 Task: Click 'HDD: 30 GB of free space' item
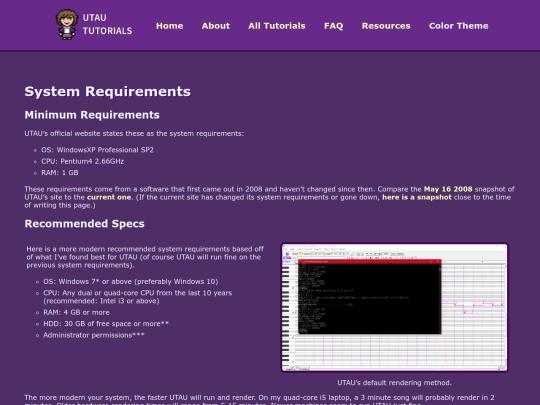106,324
